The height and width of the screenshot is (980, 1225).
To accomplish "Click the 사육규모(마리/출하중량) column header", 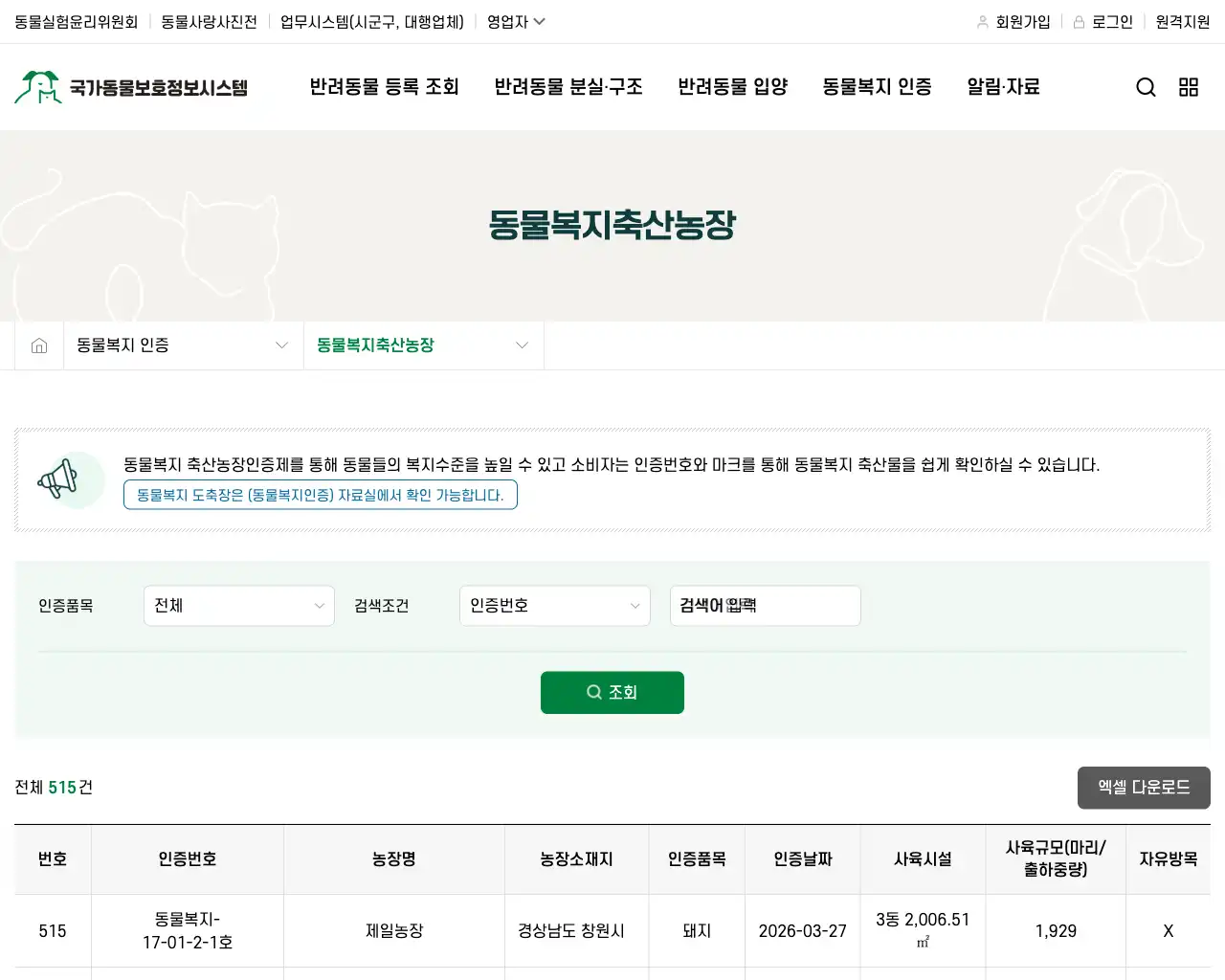I will (1056, 859).
